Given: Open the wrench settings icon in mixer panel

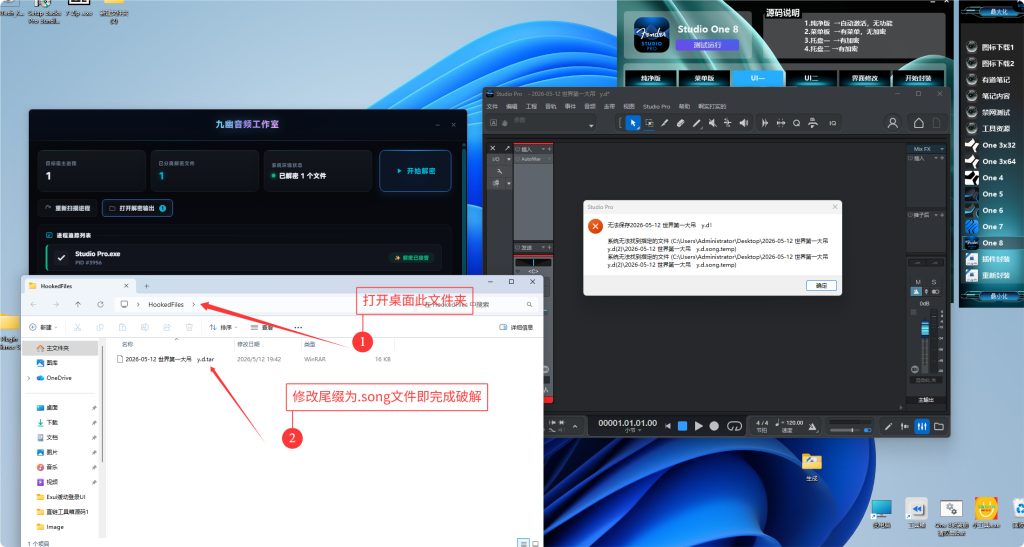Looking at the screenshot, I should (500, 172).
